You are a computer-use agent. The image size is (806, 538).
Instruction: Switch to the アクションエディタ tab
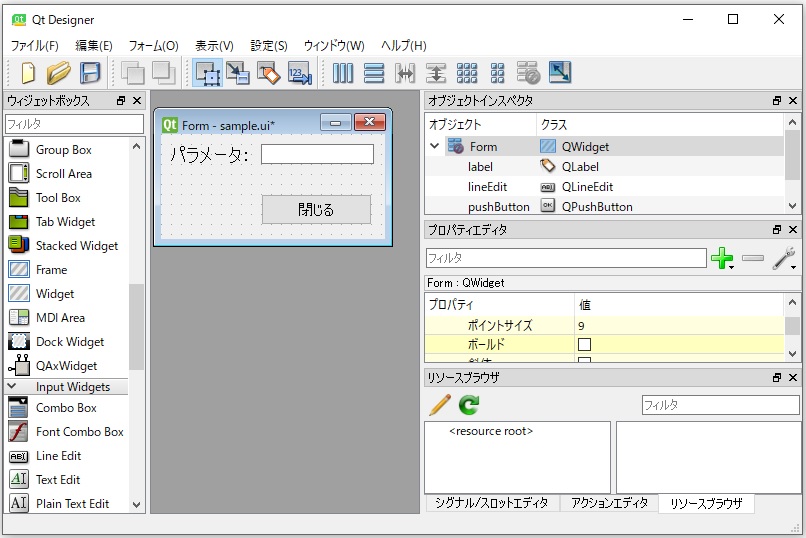pyautogui.click(x=609, y=503)
